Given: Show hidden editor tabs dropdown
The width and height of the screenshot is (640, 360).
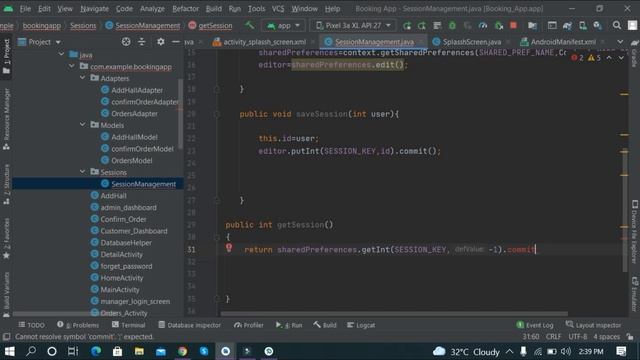Looking at the screenshot, I should (620, 42).
